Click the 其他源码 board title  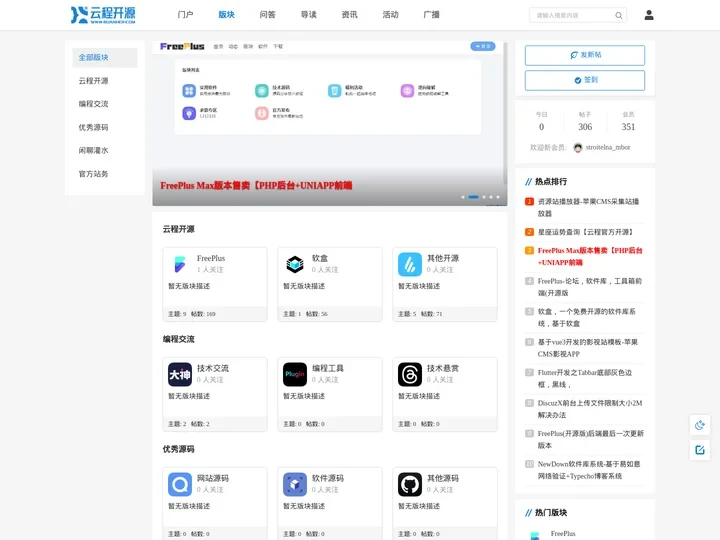click(443, 478)
